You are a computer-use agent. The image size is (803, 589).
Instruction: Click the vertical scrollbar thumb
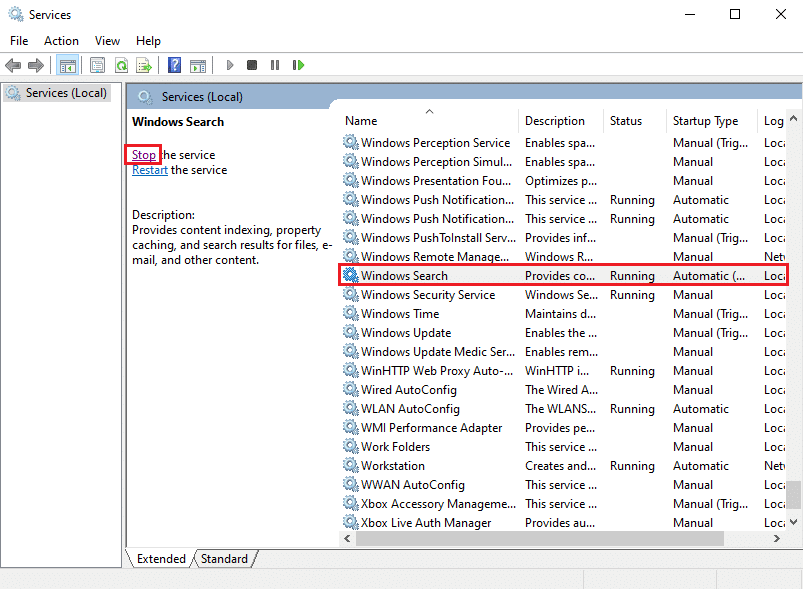[793, 495]
